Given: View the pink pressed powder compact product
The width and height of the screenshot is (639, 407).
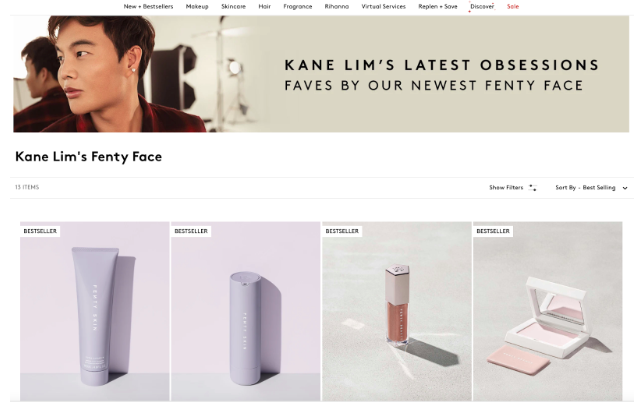Looking at the screenshot, I should coord(547,315).
